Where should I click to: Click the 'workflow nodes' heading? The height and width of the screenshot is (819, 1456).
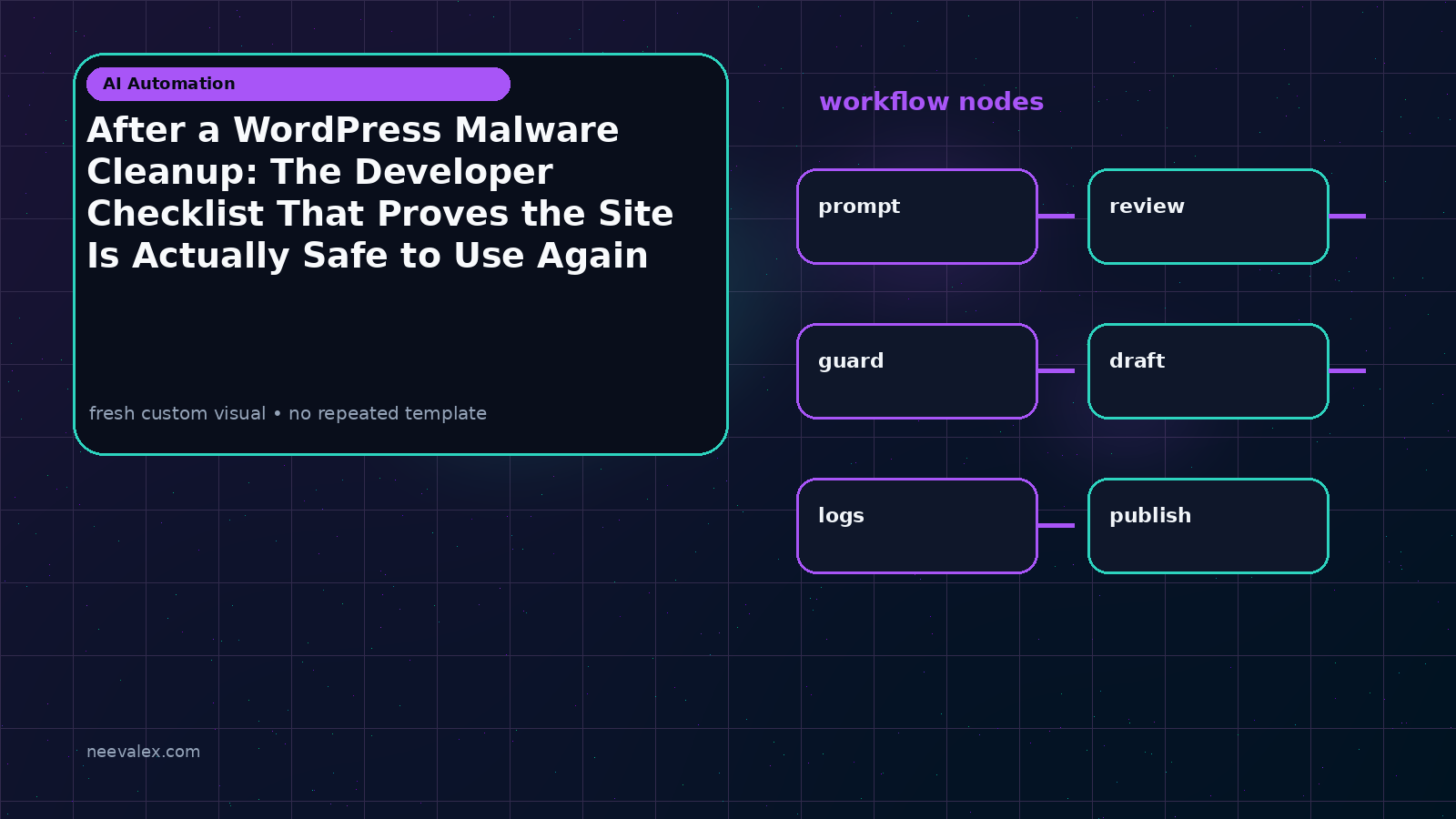tap(931, 102)
